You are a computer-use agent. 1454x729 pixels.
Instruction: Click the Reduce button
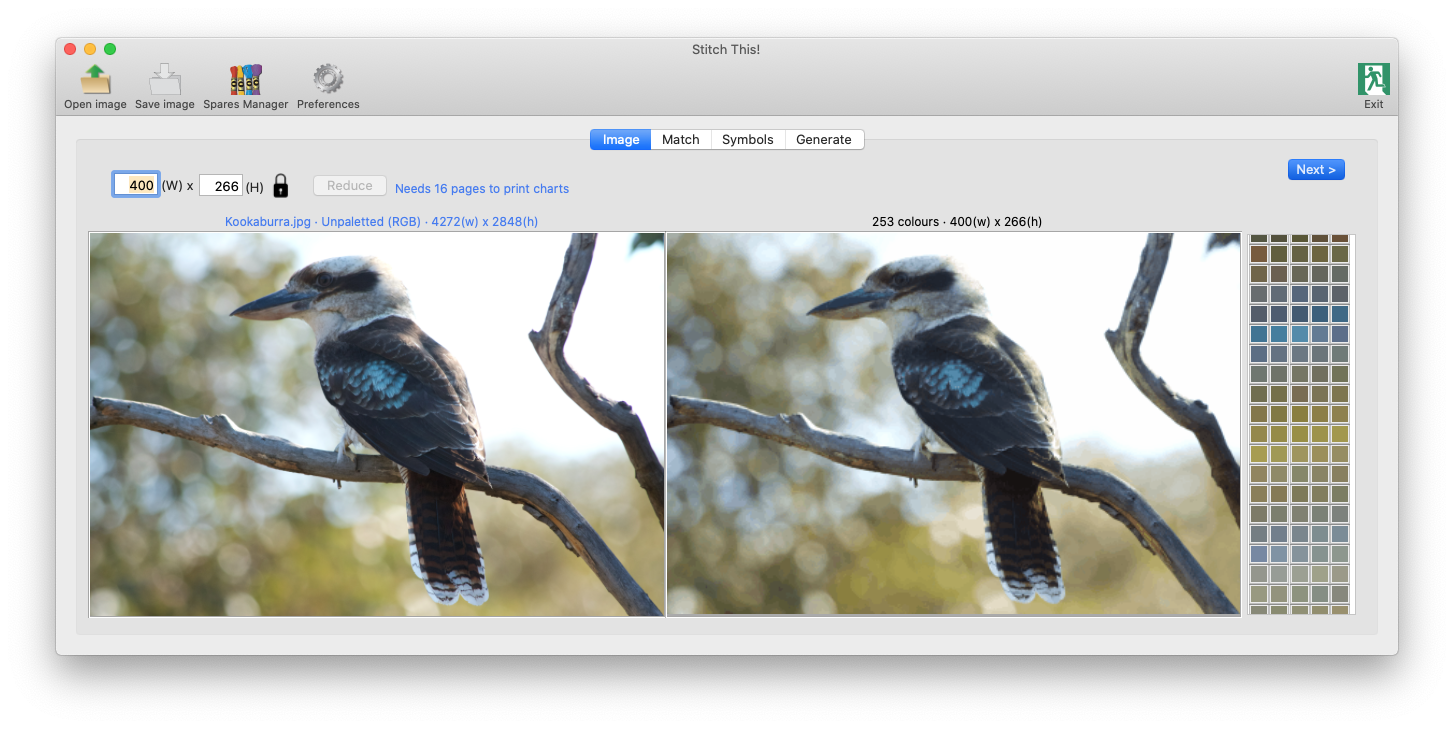tap(349, 186)
